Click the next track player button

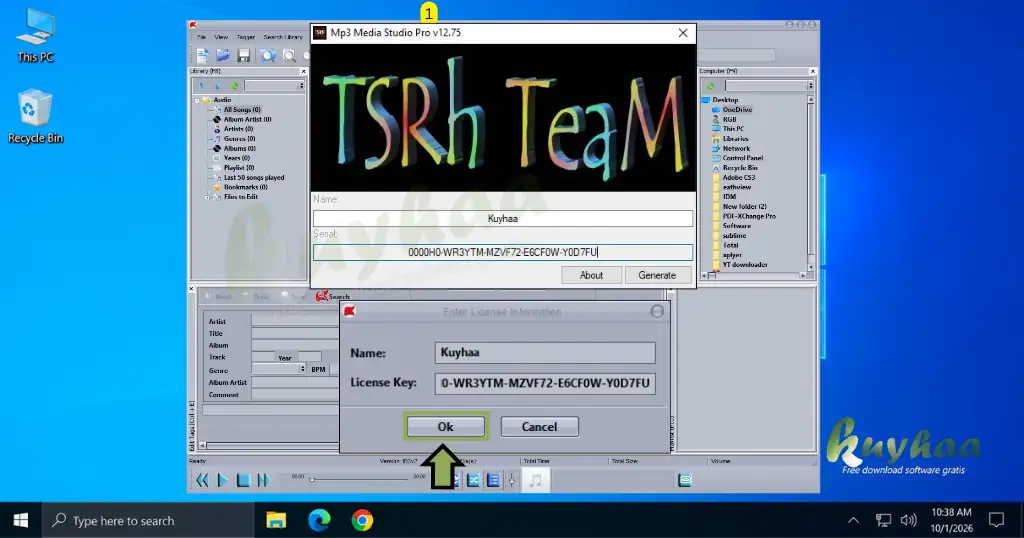tap(263, 481)
